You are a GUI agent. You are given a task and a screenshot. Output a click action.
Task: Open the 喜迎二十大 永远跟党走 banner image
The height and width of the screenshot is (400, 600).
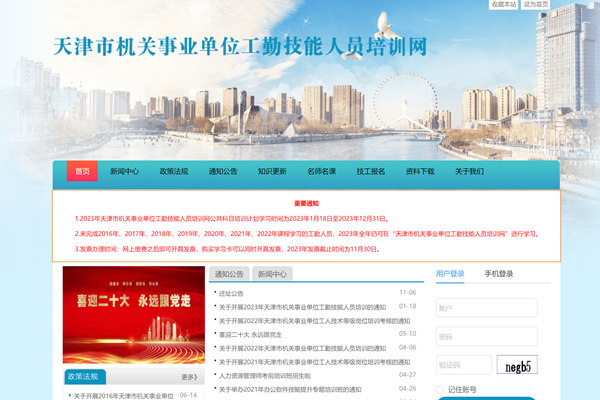coord(134,315)
